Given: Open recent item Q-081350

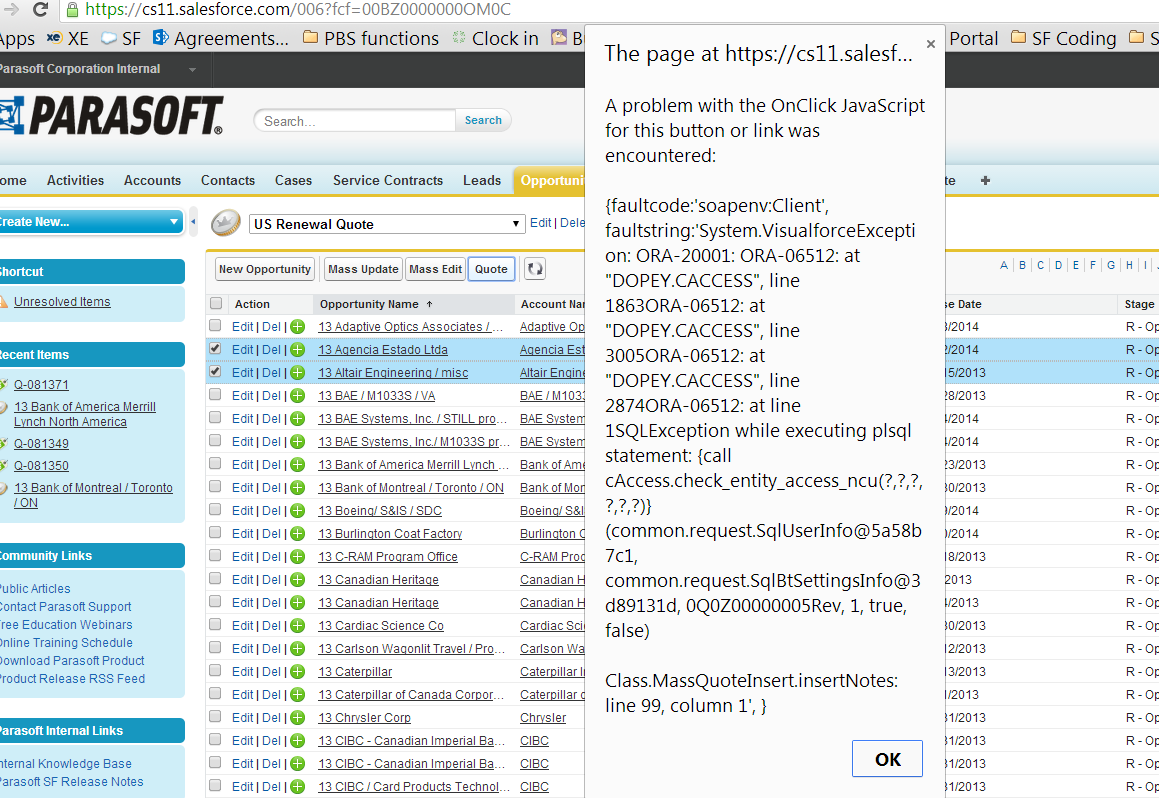Looking at the screenshot, I should (41, 466).
